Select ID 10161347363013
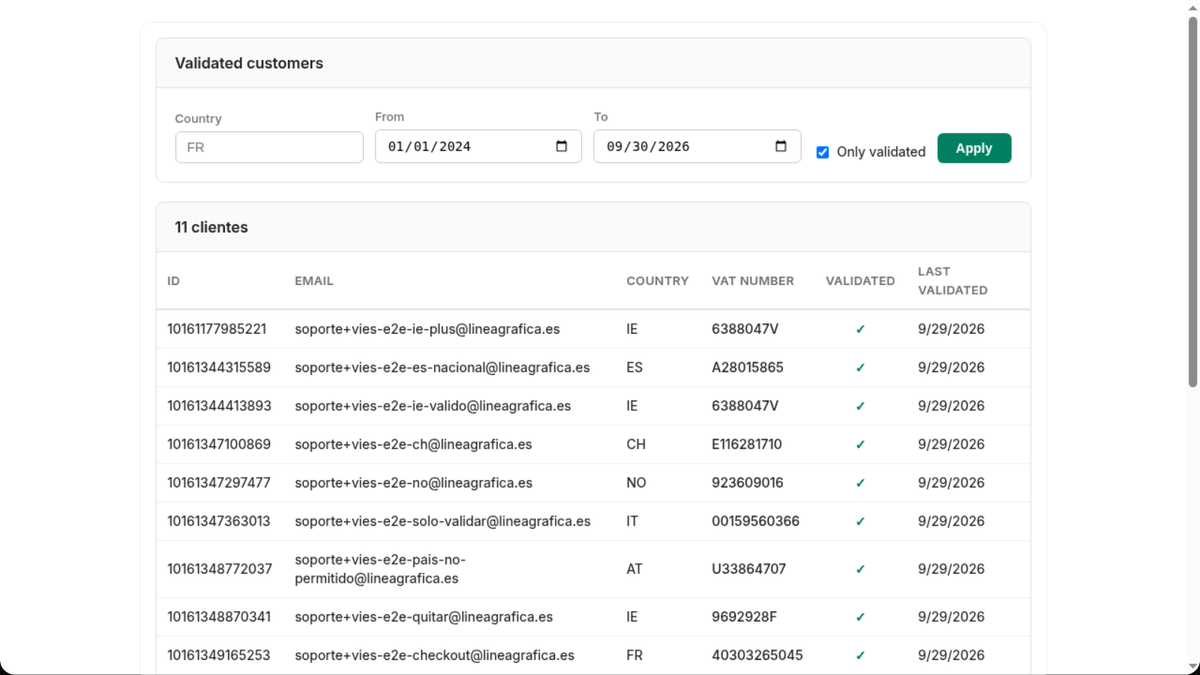The width and height of the screenshot is (1200, 675). (x=219, y=521)
